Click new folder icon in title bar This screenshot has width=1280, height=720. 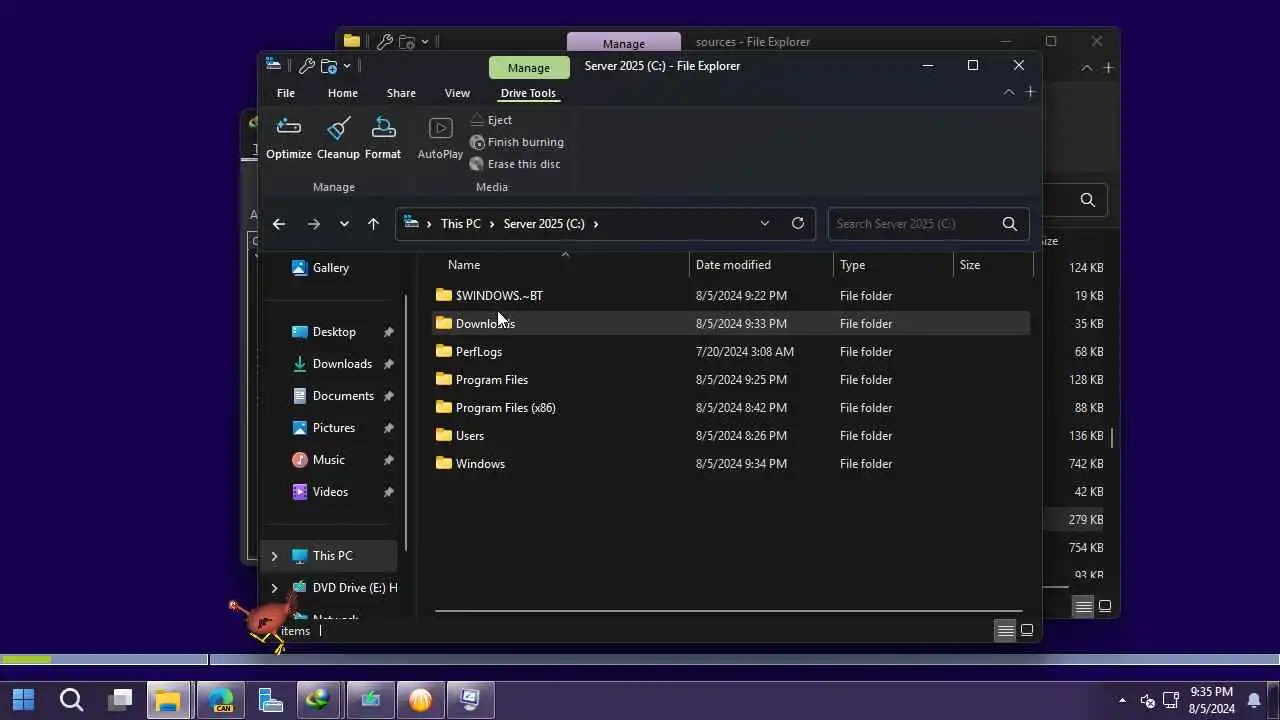coord(328,66)
